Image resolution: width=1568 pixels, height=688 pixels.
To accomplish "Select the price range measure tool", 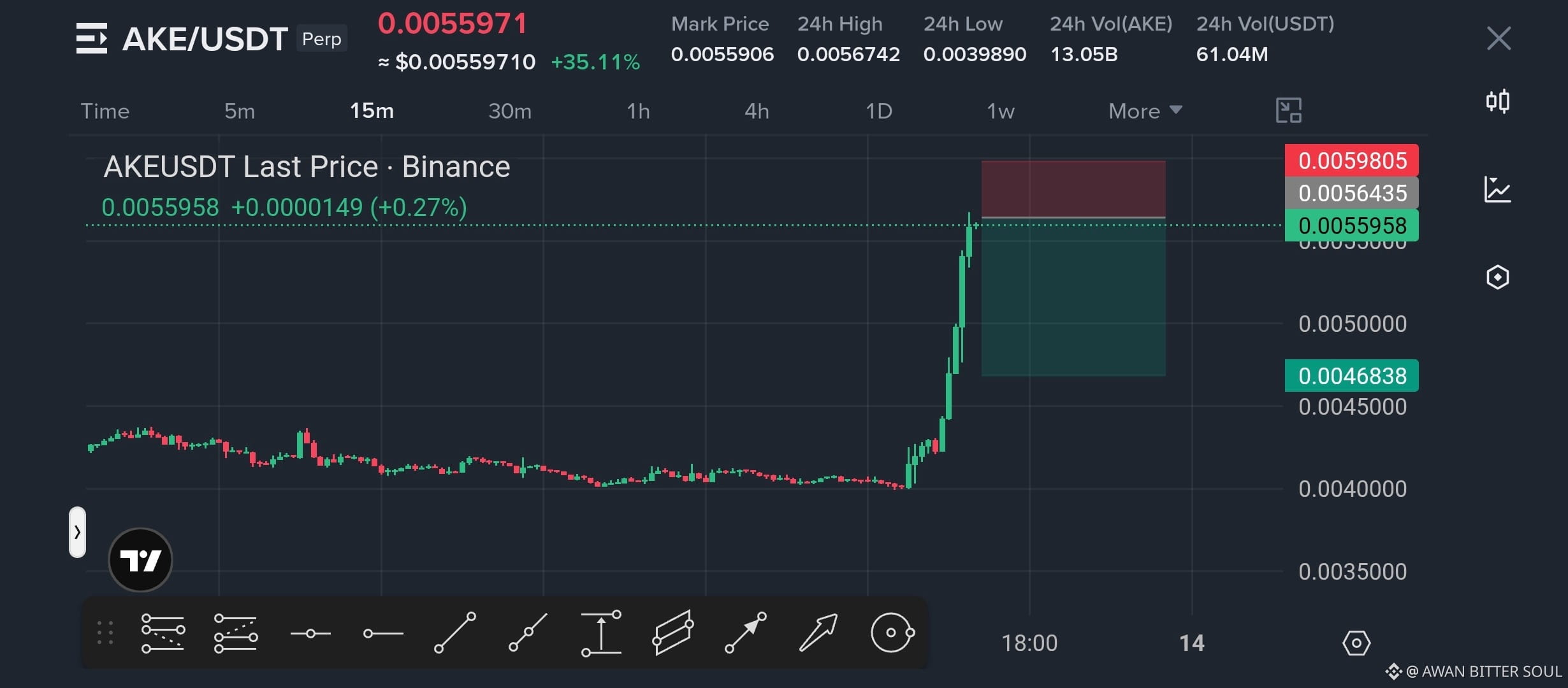I will [601, 633].
